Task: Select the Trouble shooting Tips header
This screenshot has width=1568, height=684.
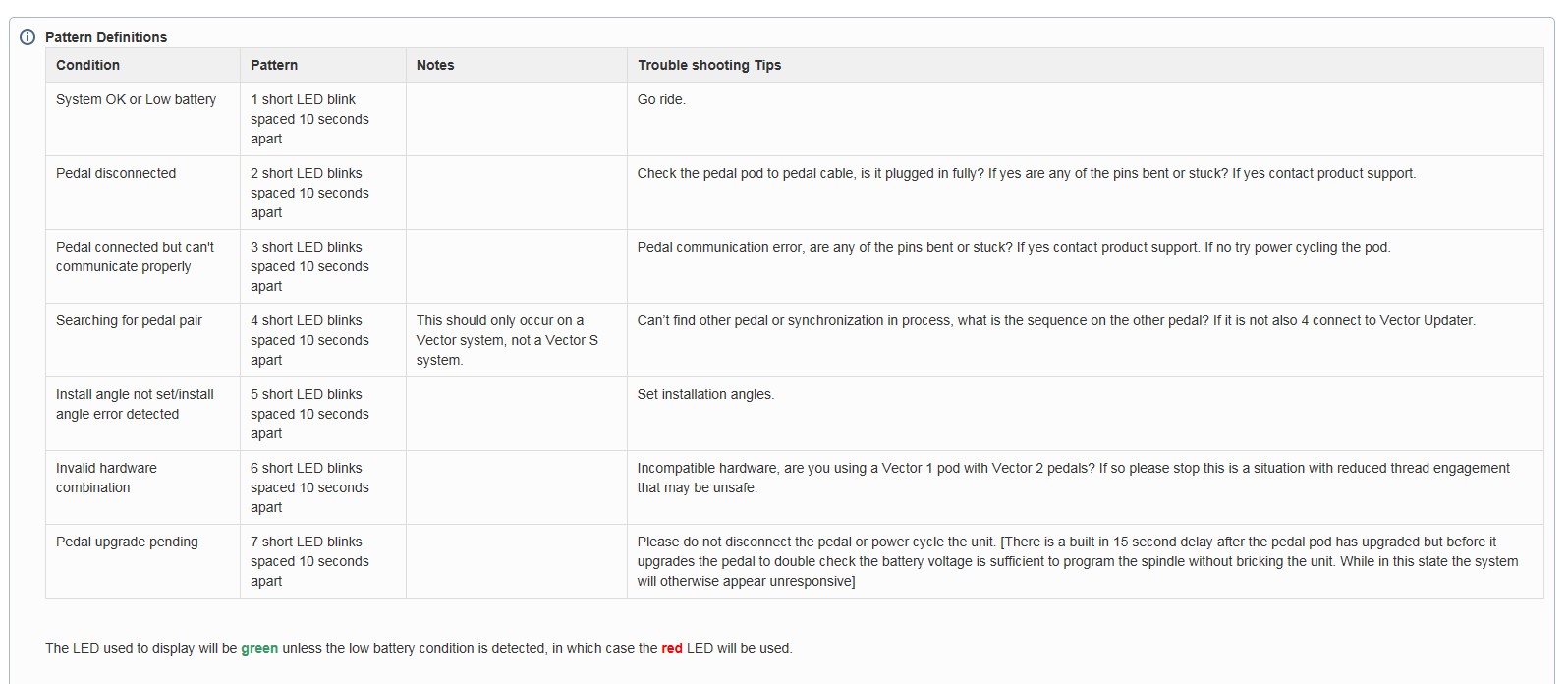Action: [x=709, y=65]
